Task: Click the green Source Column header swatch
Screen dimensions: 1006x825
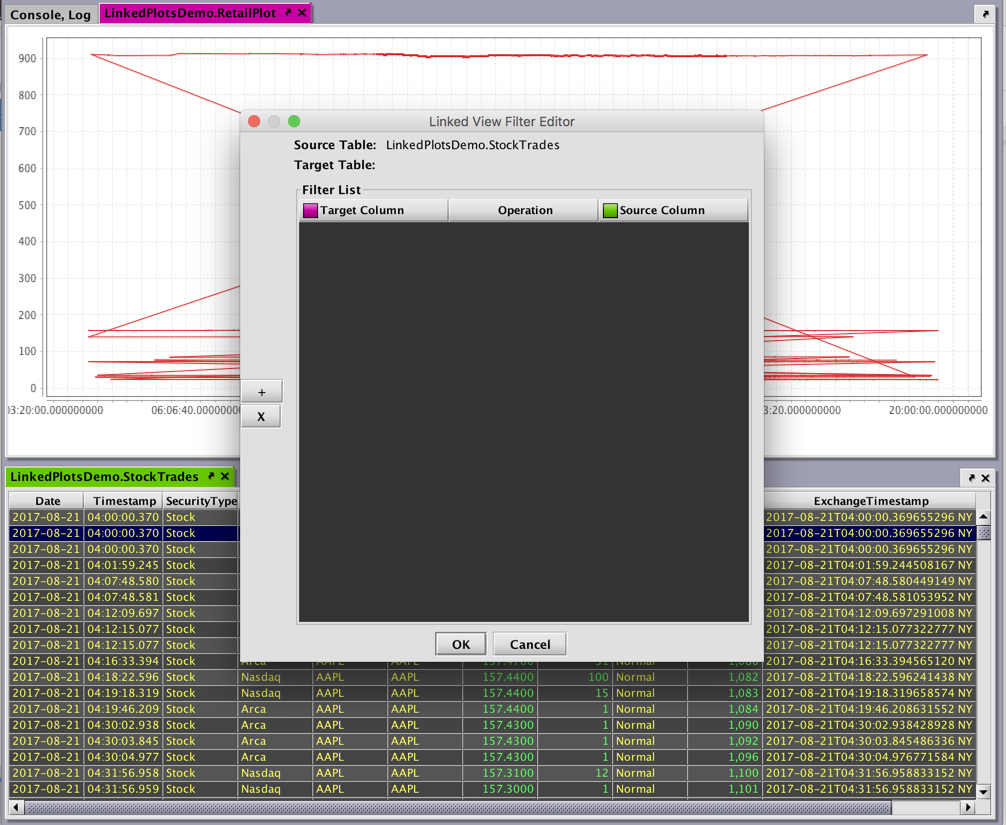Action: click(609, 210)
